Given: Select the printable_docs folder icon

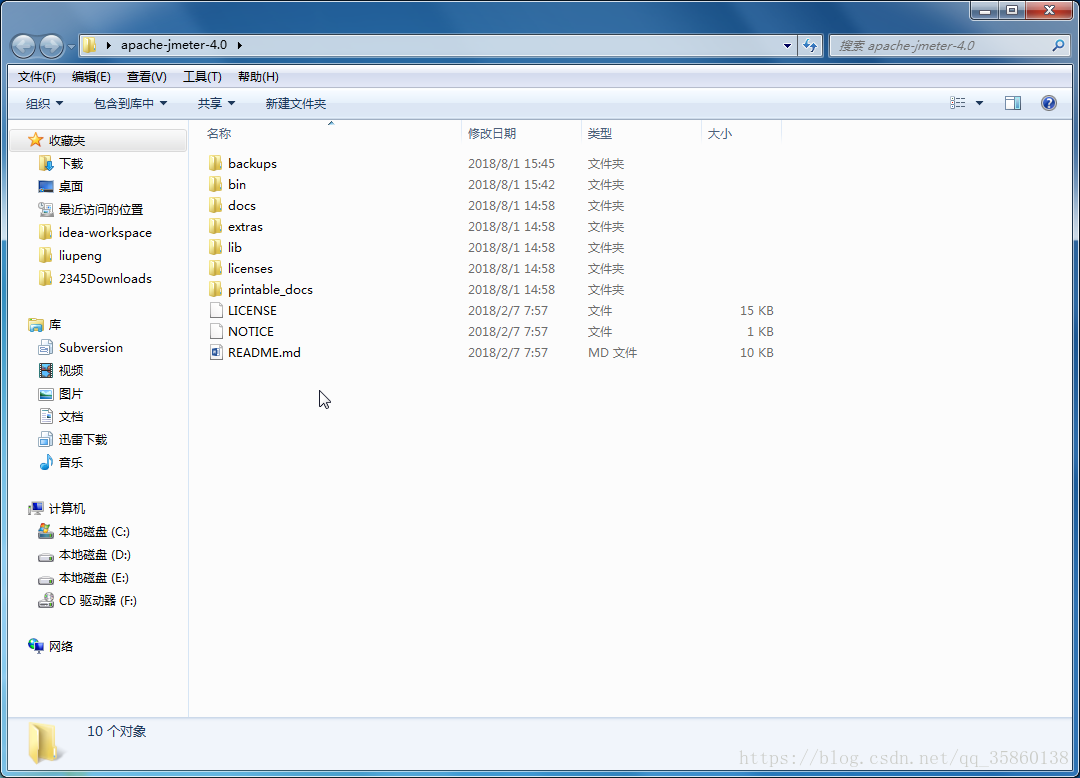Looking at the screenshot, I should click(x=216, y=289).
